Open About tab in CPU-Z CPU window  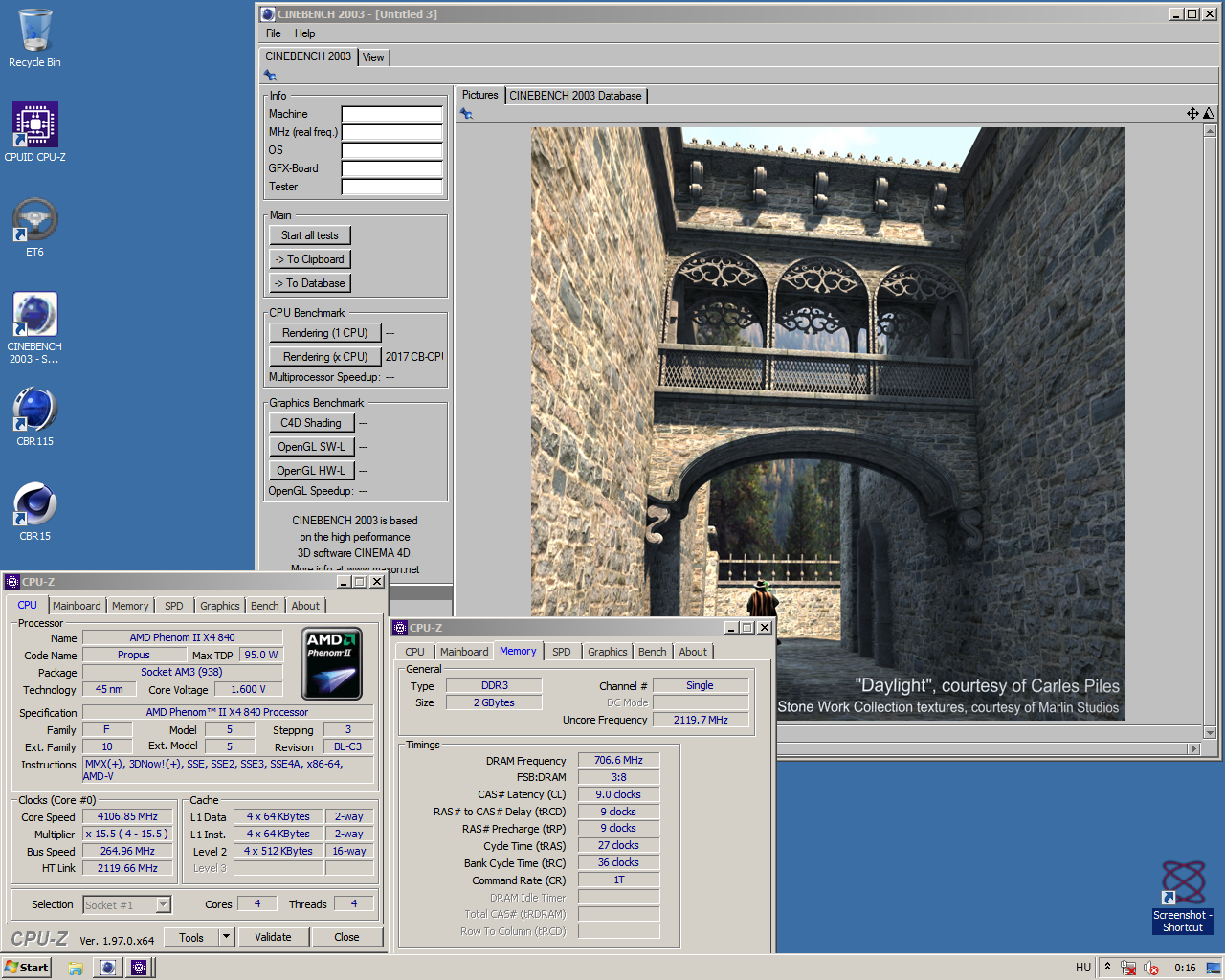(305, 606)
